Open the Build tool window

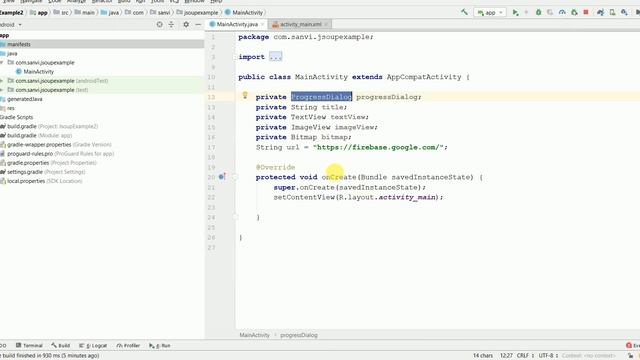pos(61,345)
